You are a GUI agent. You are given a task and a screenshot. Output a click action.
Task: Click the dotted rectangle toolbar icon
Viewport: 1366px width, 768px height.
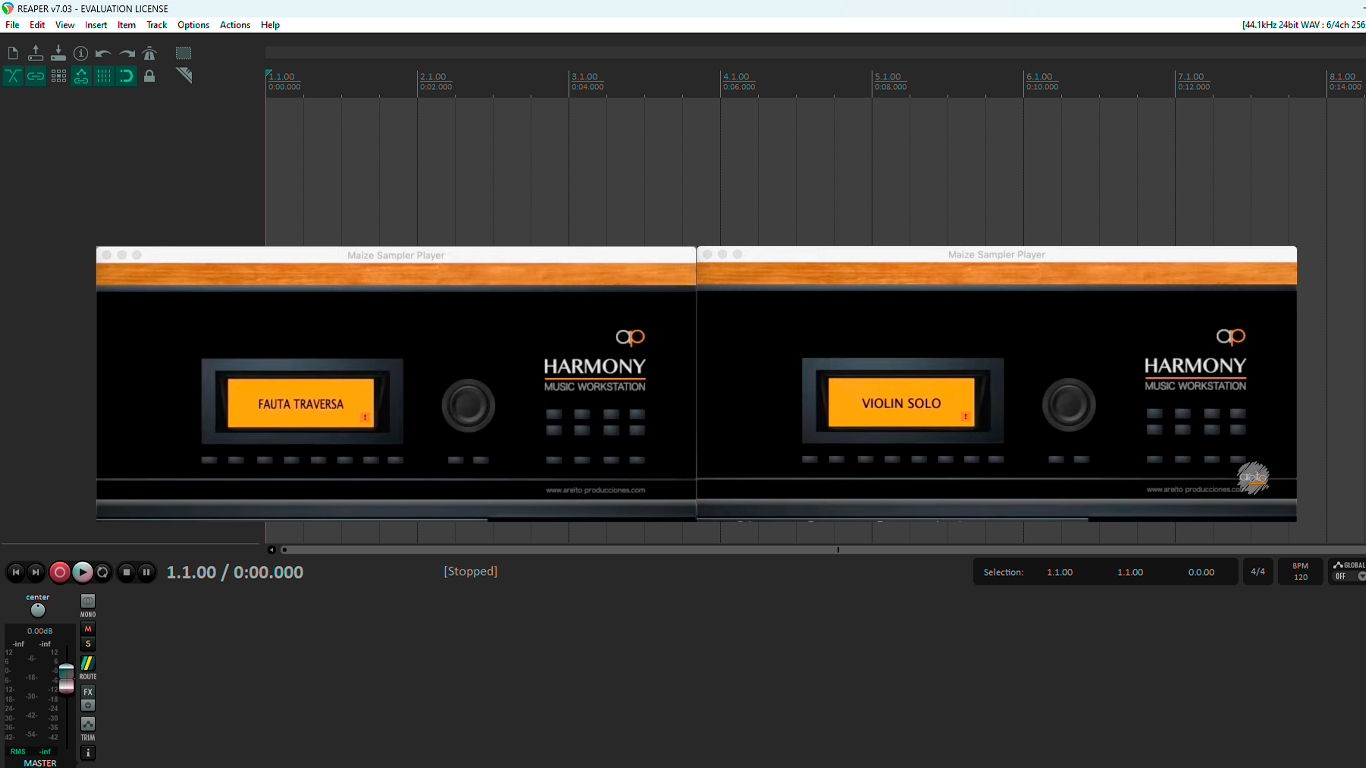point(184,53)
